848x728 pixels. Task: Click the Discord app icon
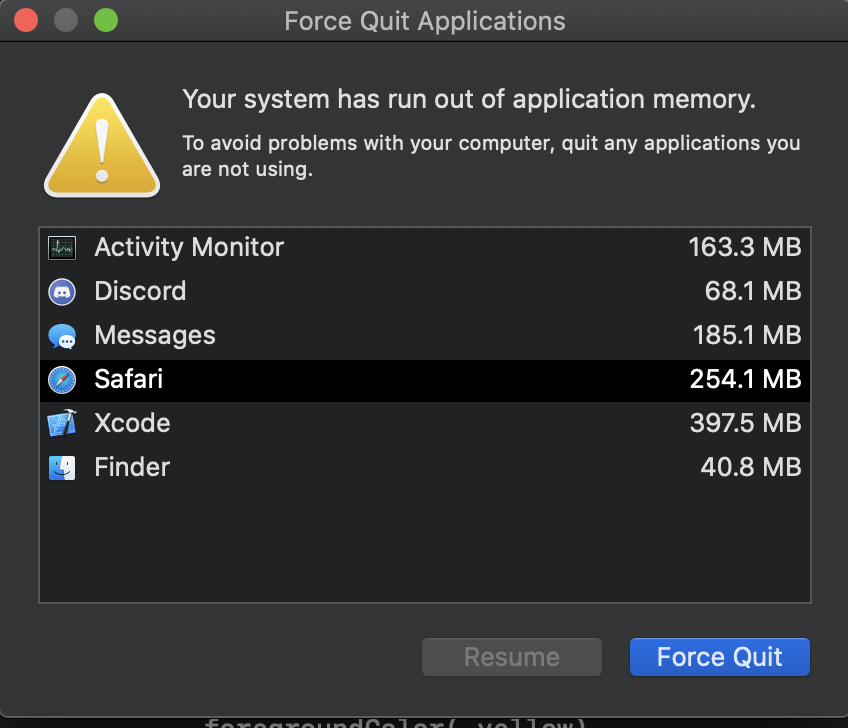pos(62,292)
